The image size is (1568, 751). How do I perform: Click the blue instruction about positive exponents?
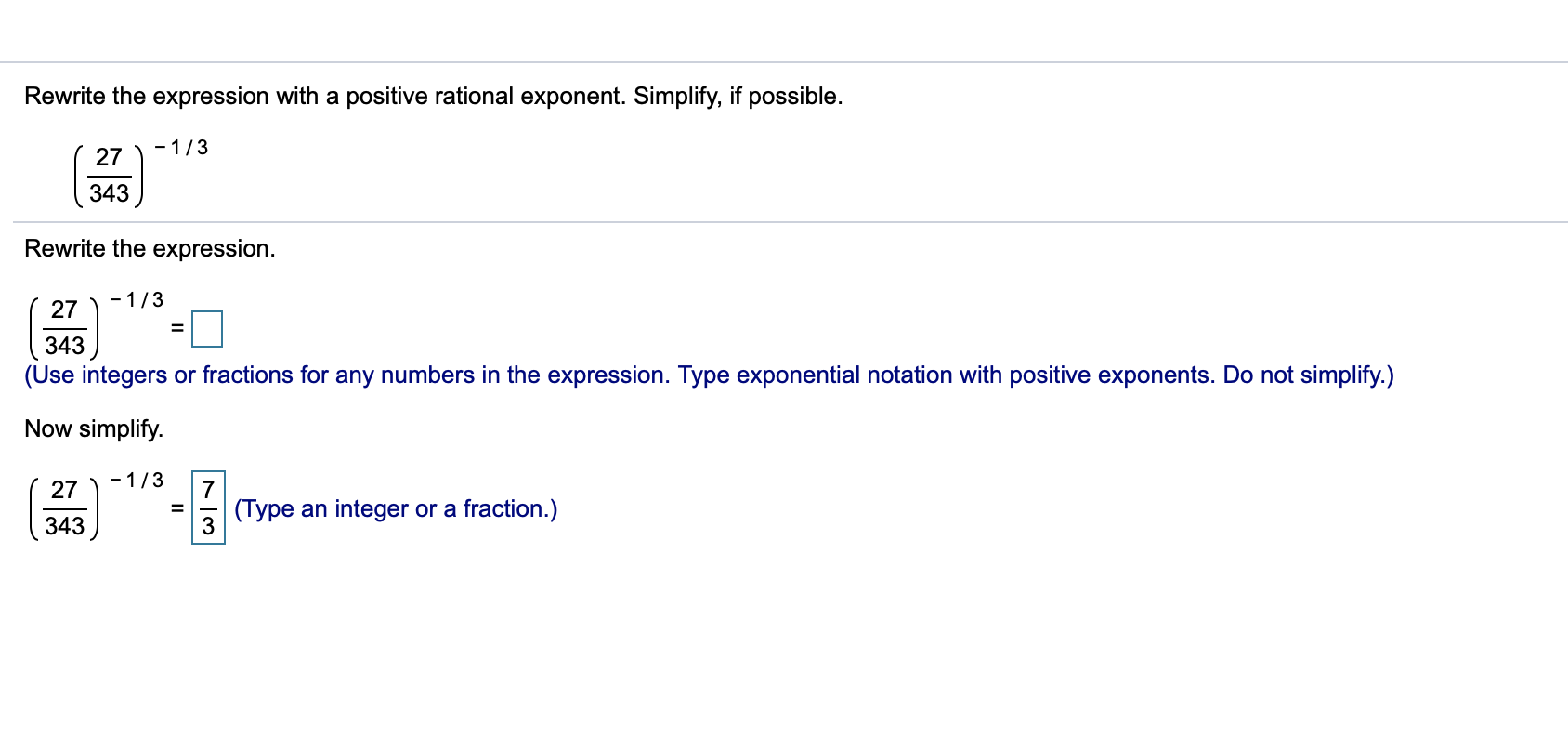click(708, 375)
